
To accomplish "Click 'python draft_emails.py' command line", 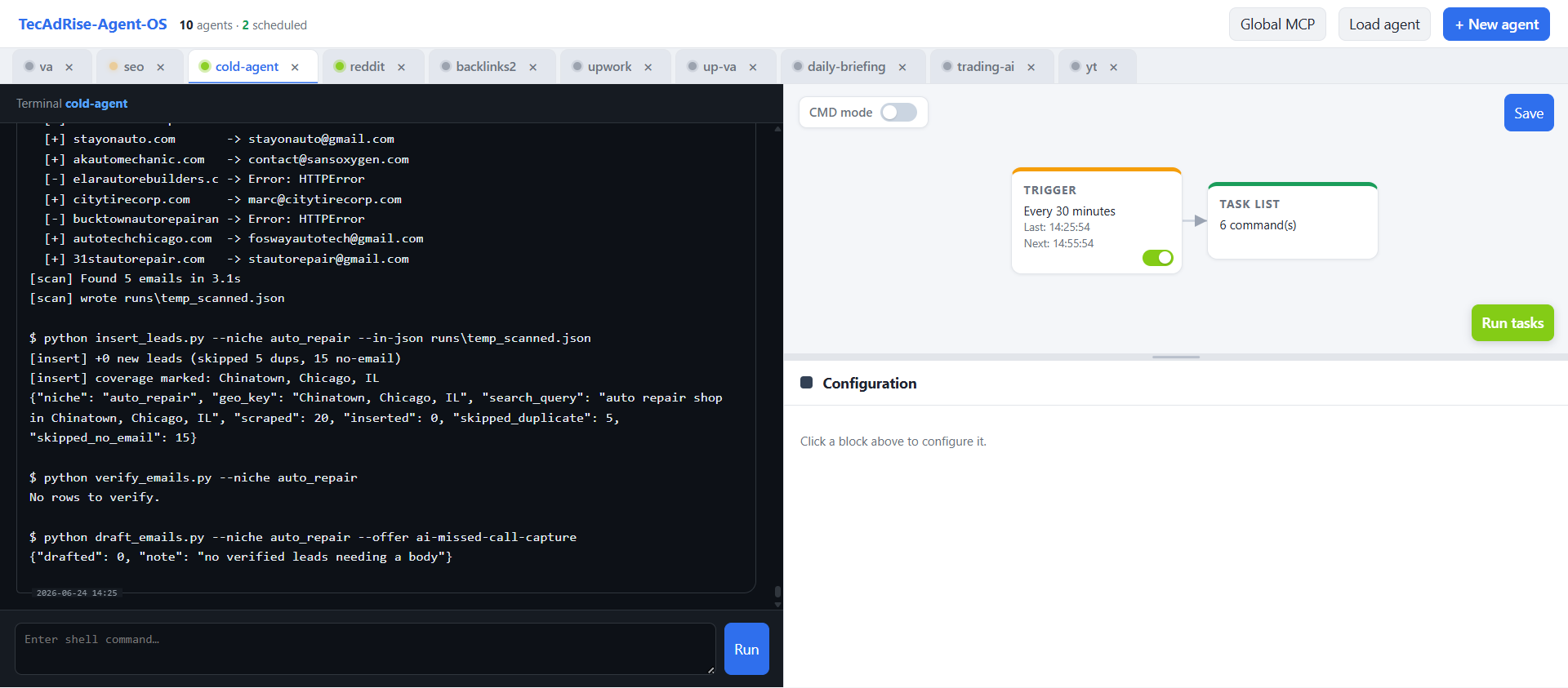I will [x=303, y=537].
